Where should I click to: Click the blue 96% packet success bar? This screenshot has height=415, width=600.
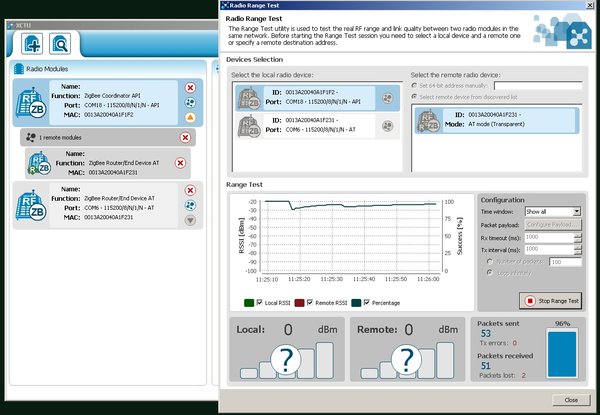tap(562, 354)
